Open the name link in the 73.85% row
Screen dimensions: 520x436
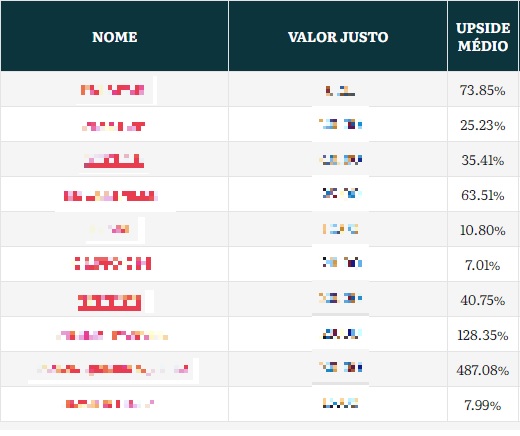[113, 90]
